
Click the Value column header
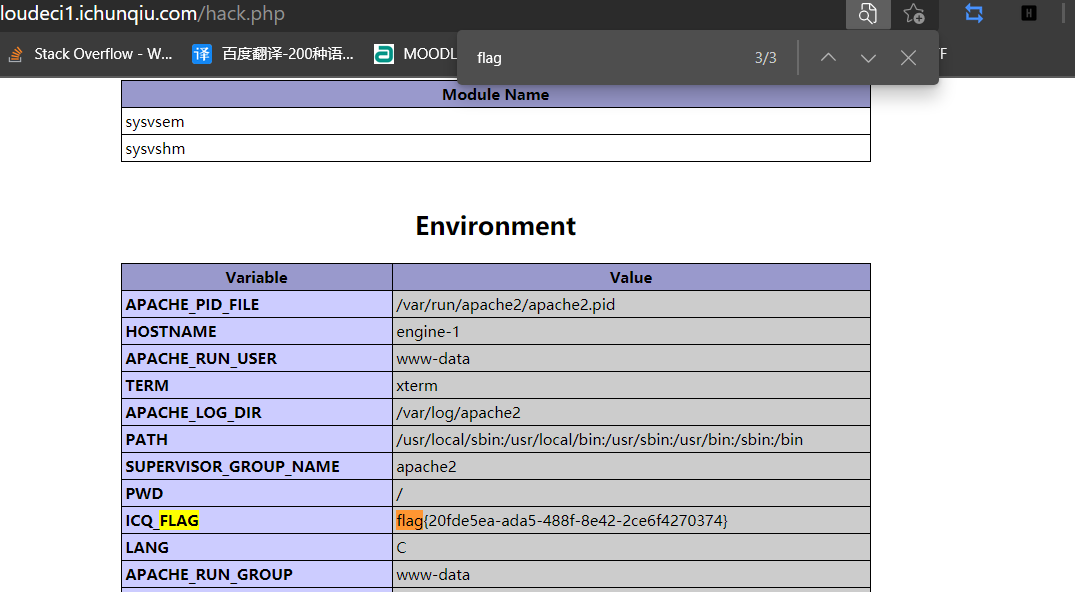[631, 277]
